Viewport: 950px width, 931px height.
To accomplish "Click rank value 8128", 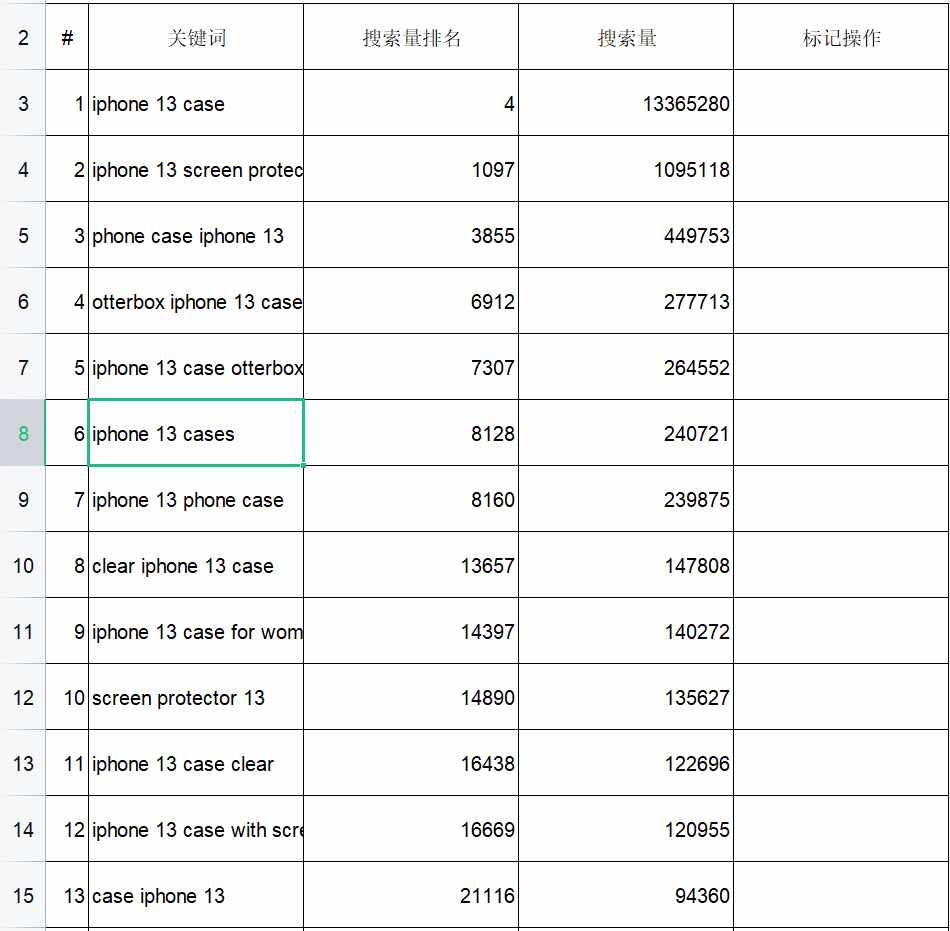I will 411,433.
